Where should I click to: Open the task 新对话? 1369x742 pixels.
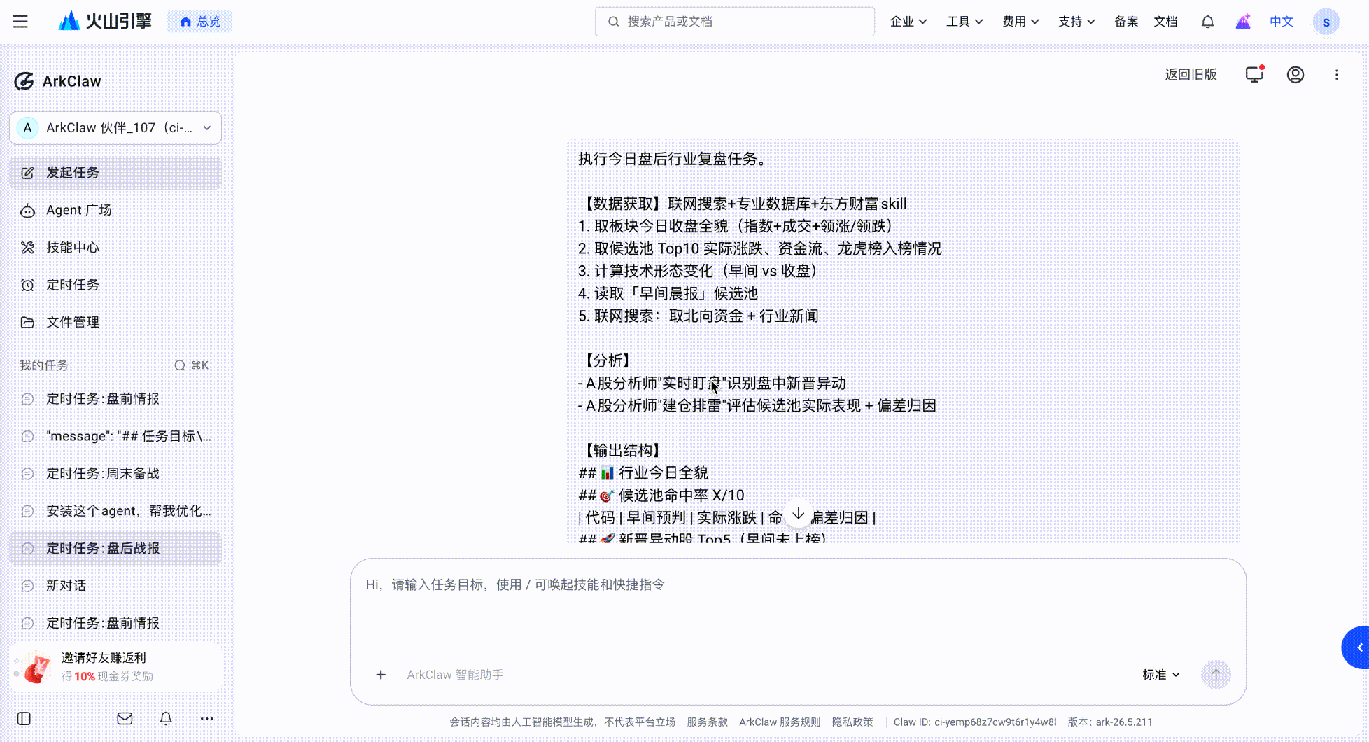116,585
